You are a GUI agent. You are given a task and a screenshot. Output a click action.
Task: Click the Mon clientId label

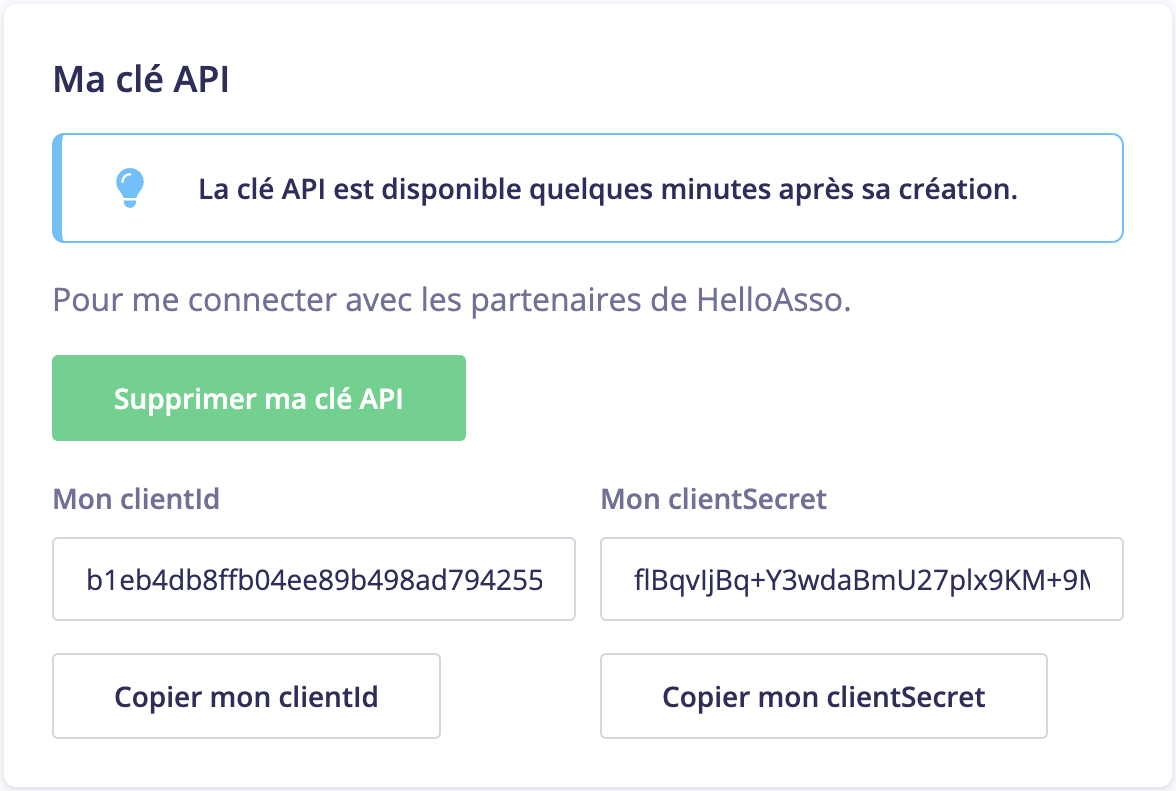(135, 499)
